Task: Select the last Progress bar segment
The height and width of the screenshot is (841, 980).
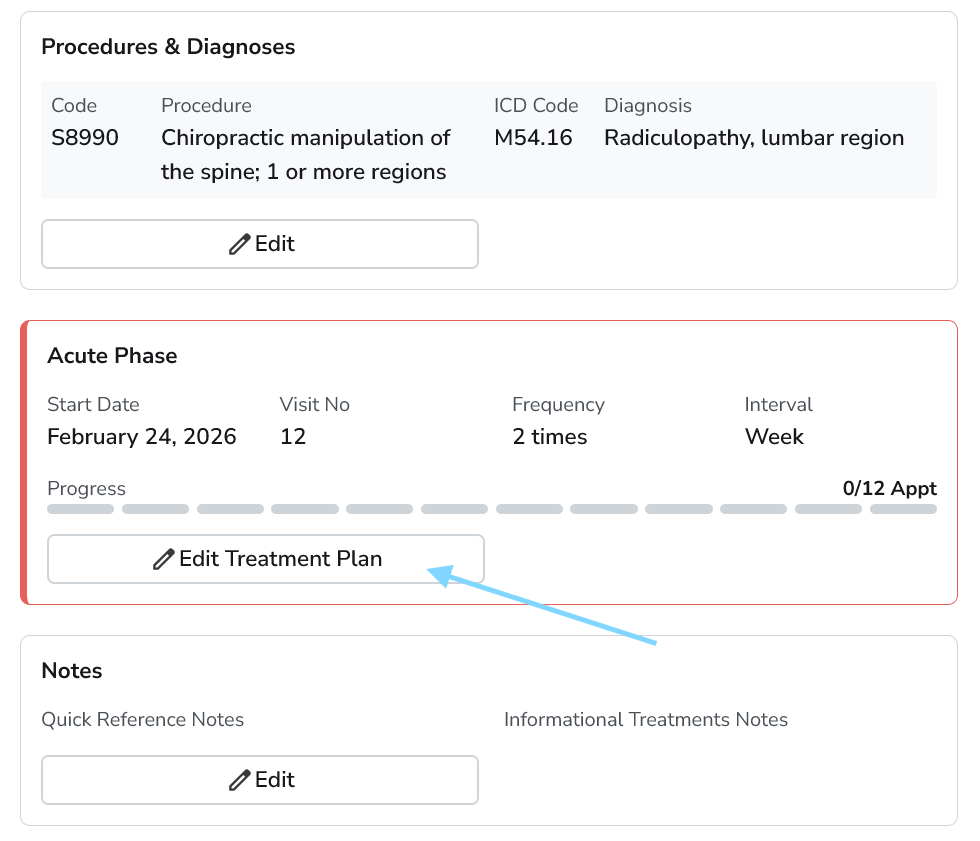Action: (x=903, y=508)
